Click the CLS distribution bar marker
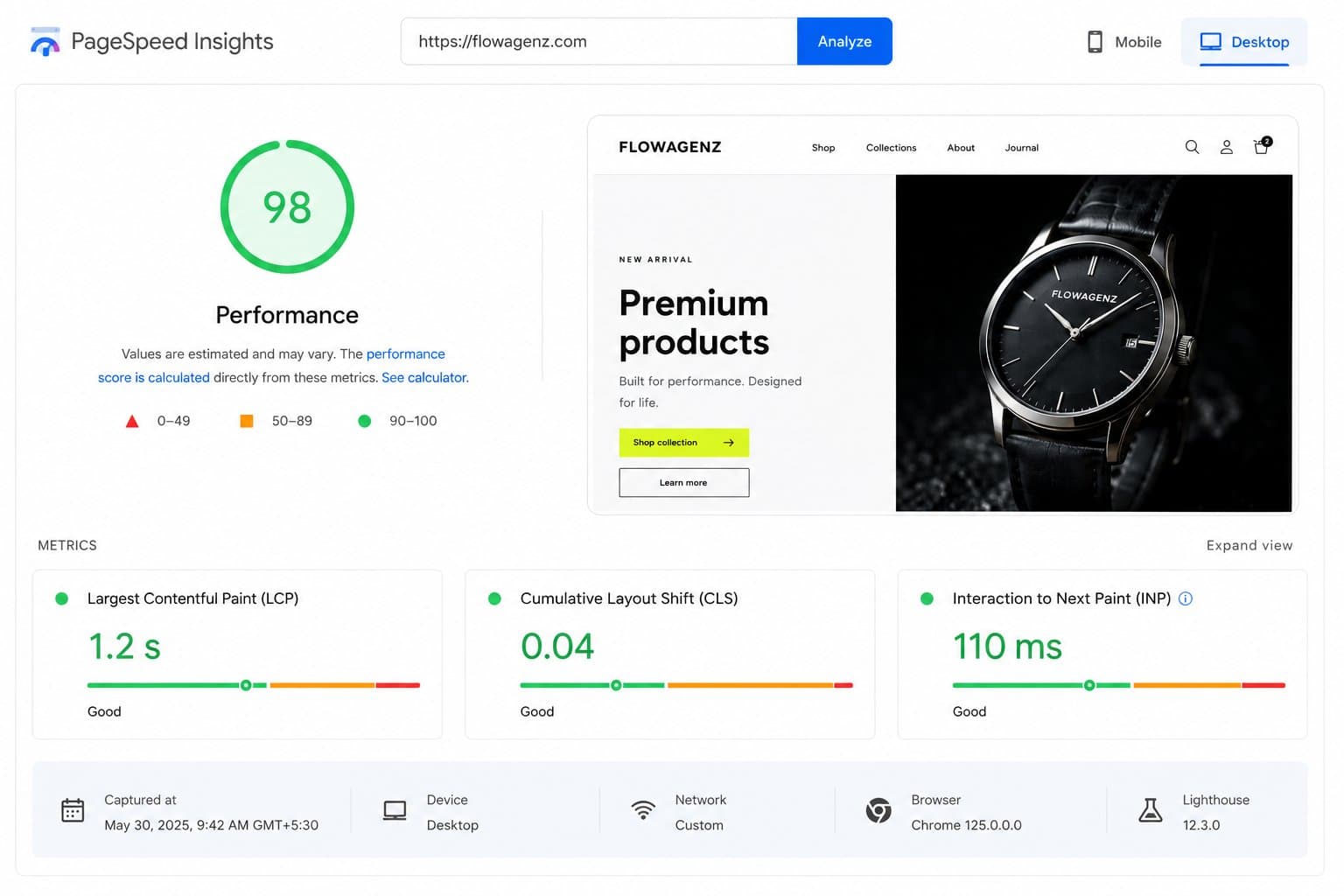The height and width of the screenshot is (896, 1344). pos(616,685)
